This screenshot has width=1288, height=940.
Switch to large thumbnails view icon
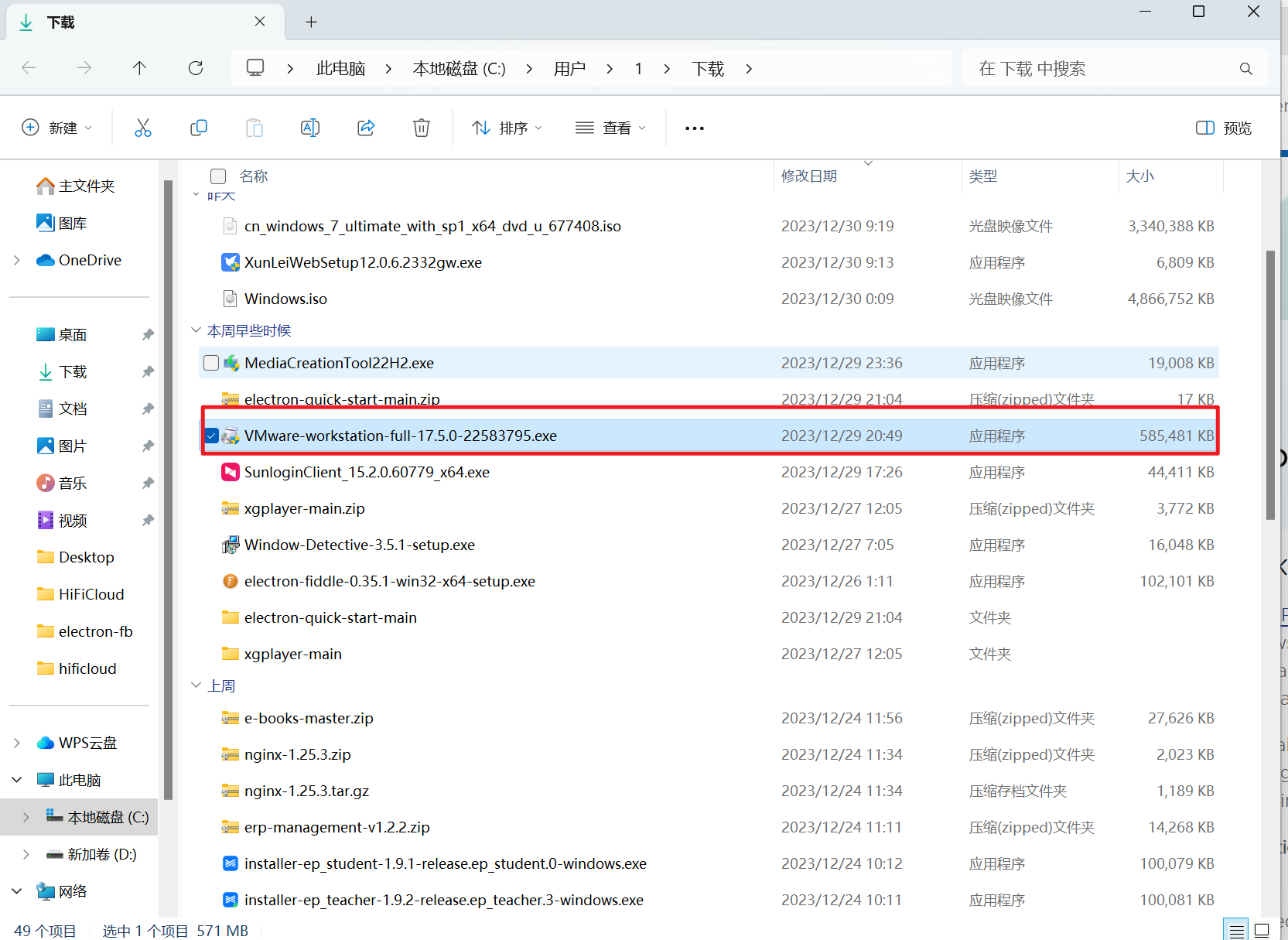pyautogui.click(x=1262, y=931)
